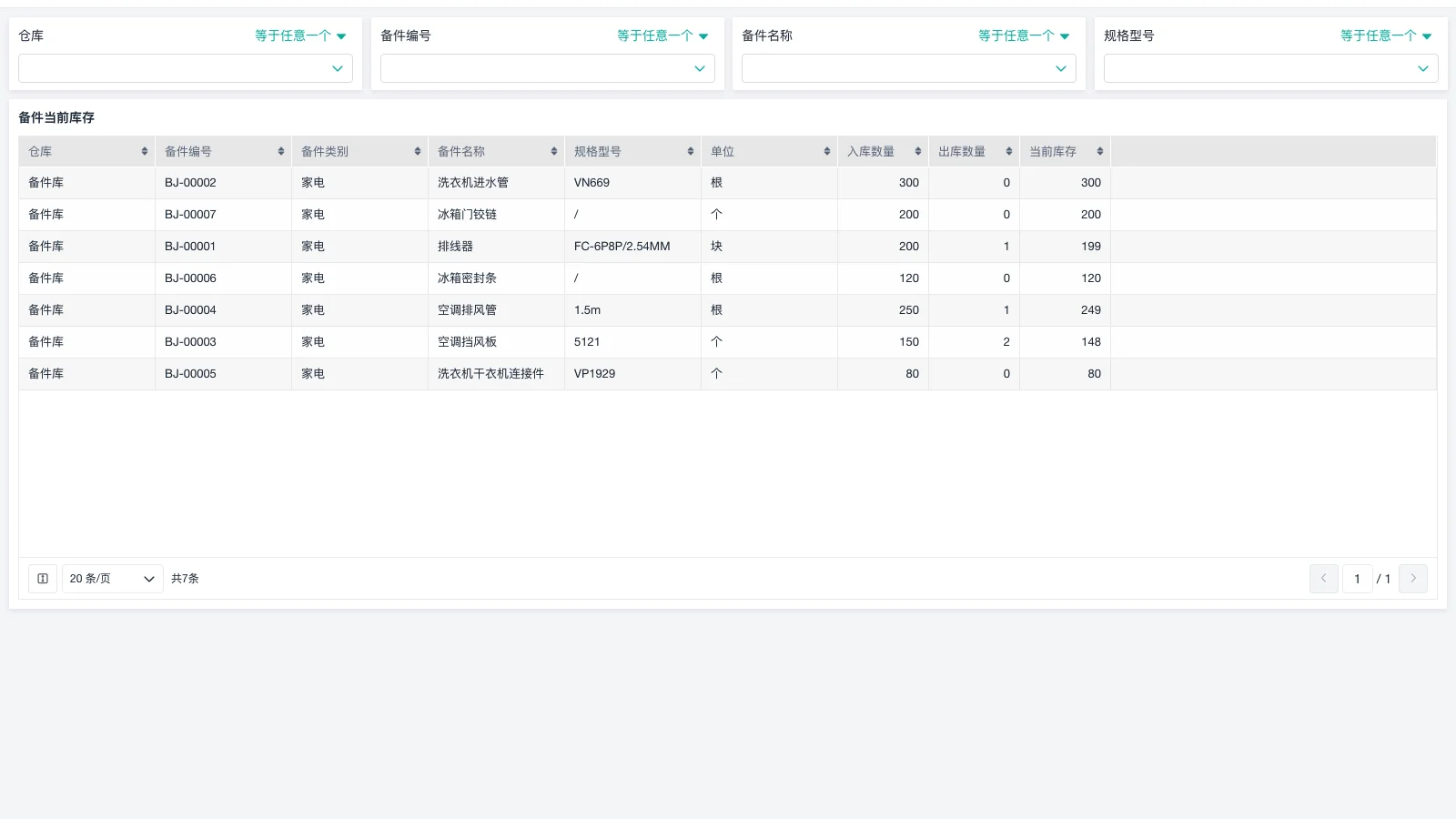Image resolution: width=1456 pixels, height=819 pixels.
Task: Open the 备件编号 filter selection box
Action: coord(547,68)
